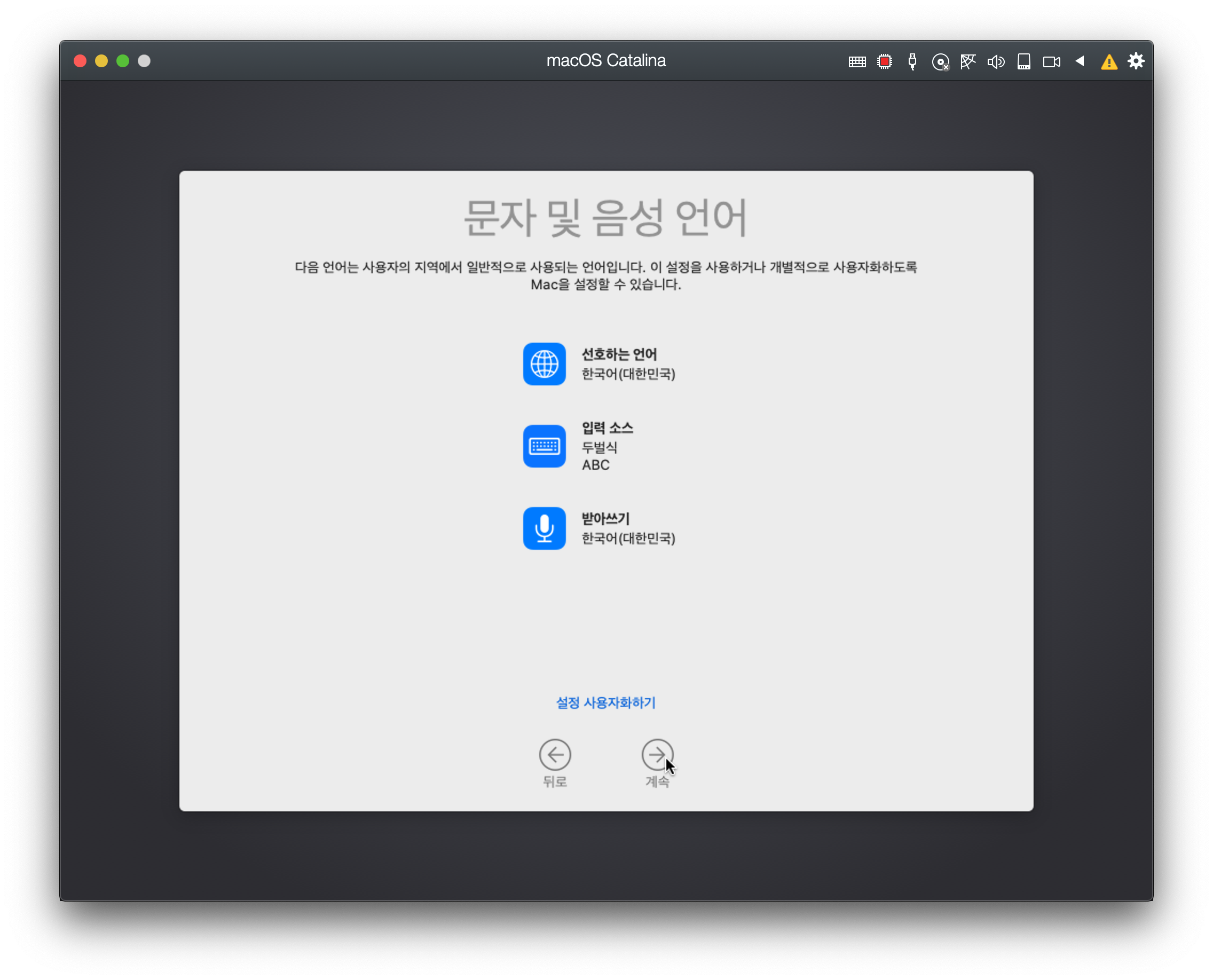Click the macOS Catalina window title
The height and width of the screenshot is (980, 1213).
click(x=606, y=60)
